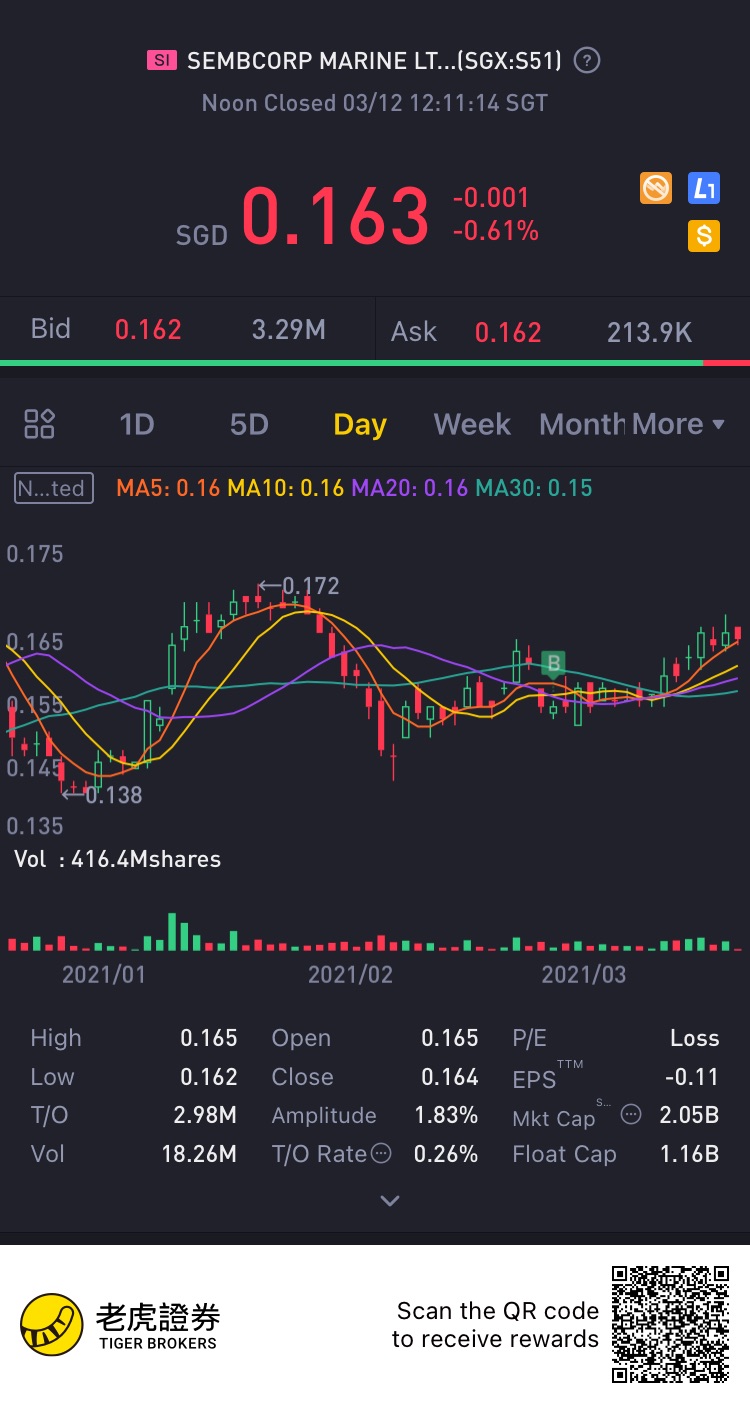Tap the 2021/02 date axis label

pyautogui.click(x=350, y=974)
